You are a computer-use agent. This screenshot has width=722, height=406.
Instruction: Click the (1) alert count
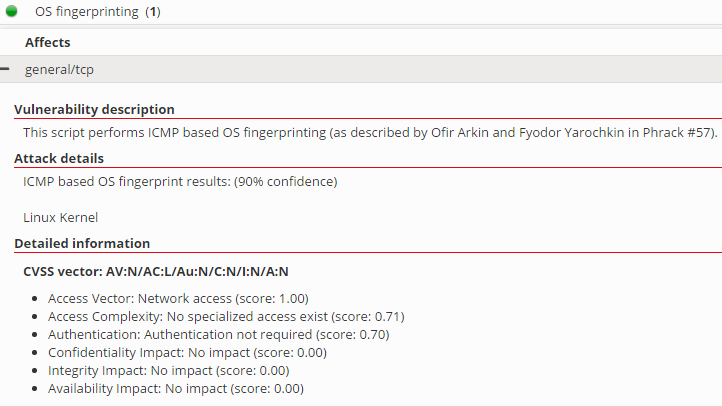point(153,12)
